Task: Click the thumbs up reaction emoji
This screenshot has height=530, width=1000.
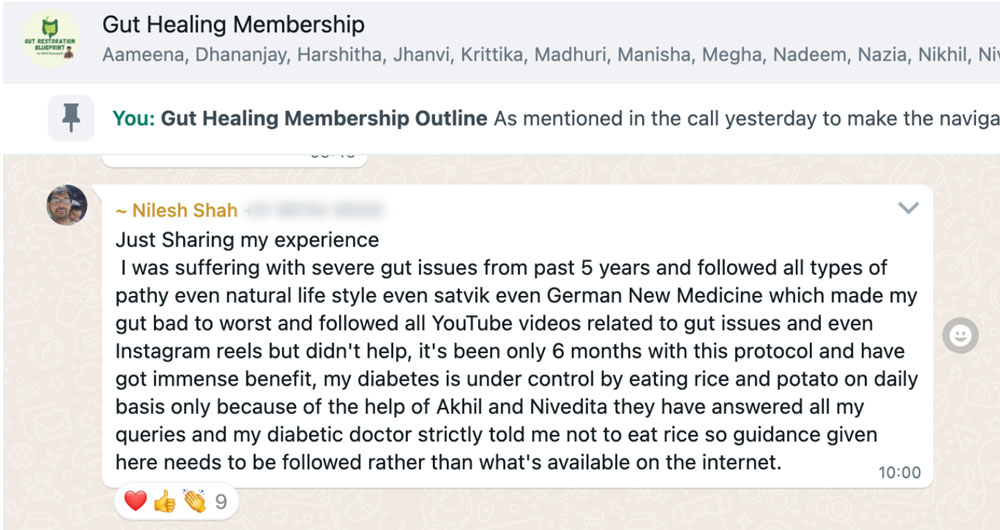Action: 164,502
